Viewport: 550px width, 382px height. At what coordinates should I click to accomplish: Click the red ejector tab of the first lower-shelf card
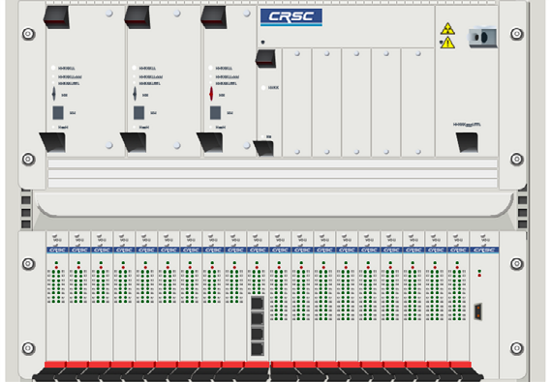(x=56, y=365)
